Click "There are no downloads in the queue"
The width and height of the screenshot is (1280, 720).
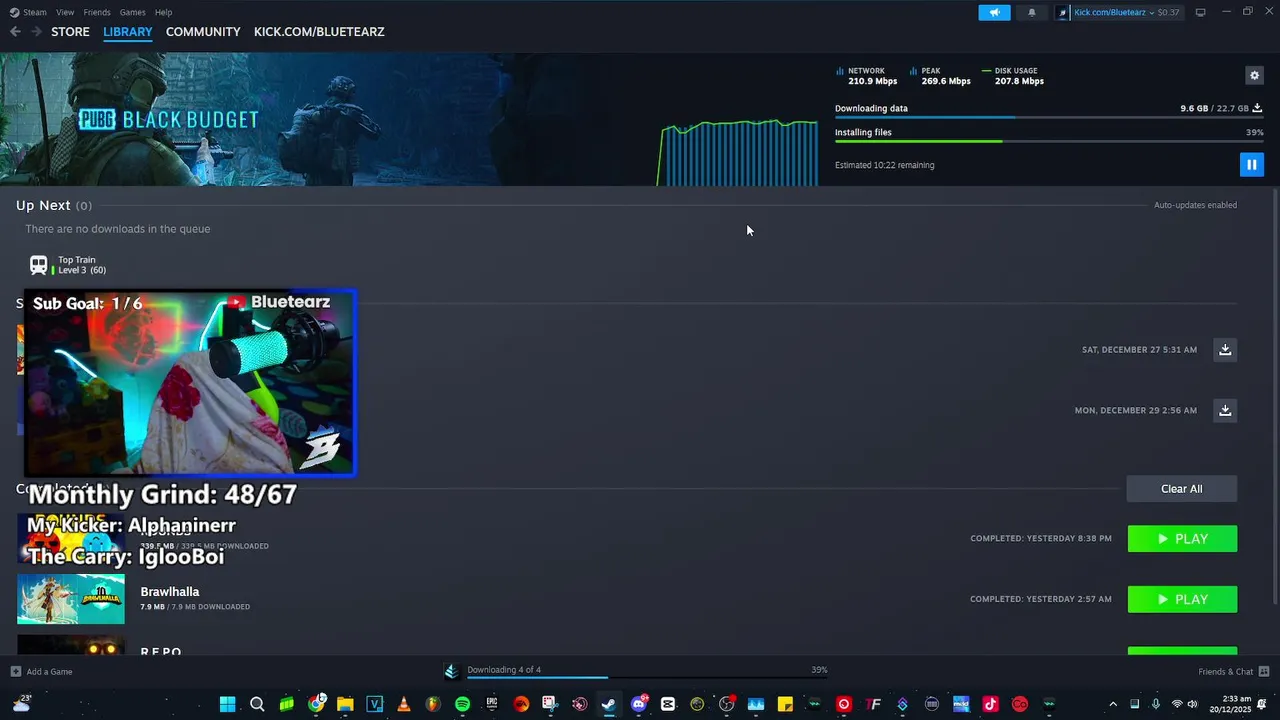(x=118, y=229)
